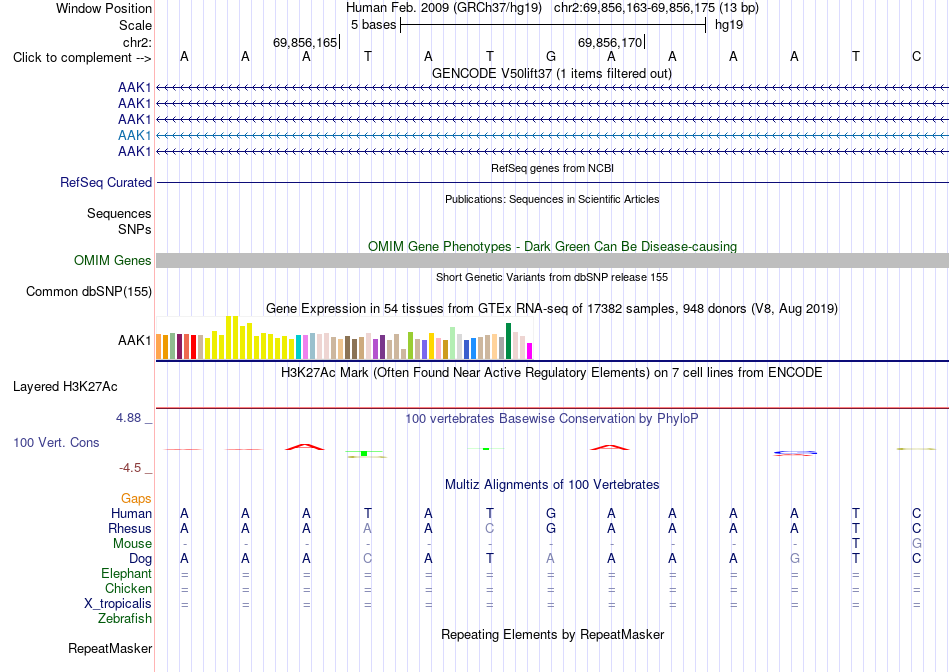950x672 pixels.
Task: Click the Scale label at top left
Action: click(135, 25)
